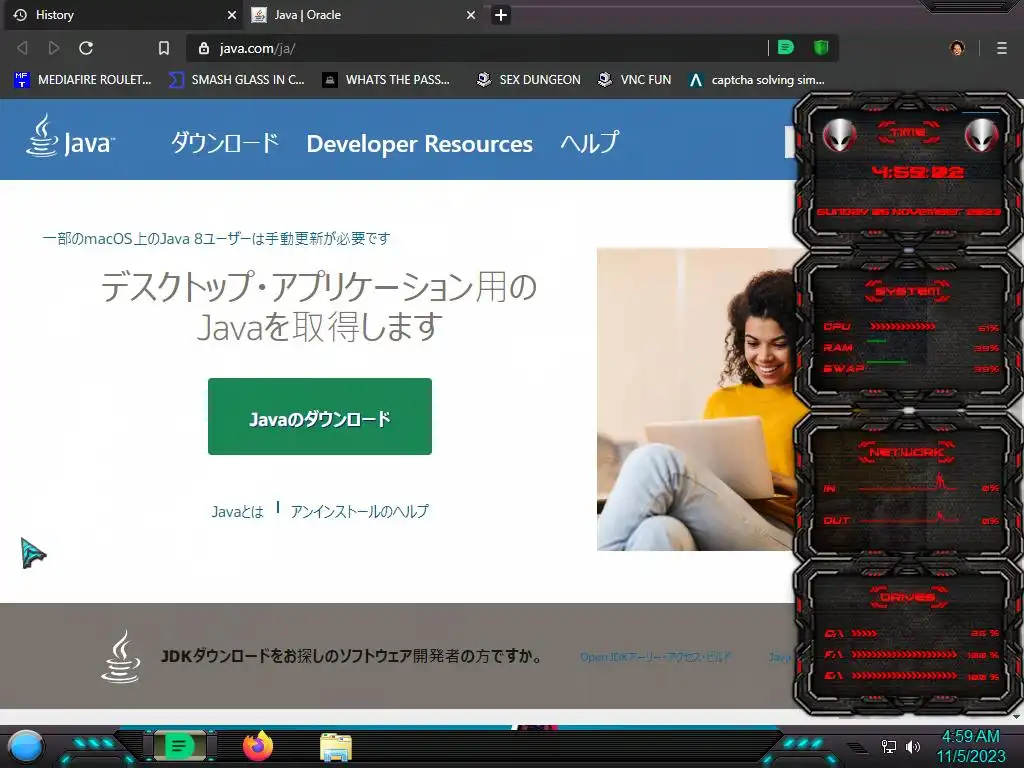Click the Windows Start orb
The width and height of the screenshot is (1024, 768).
26,747
